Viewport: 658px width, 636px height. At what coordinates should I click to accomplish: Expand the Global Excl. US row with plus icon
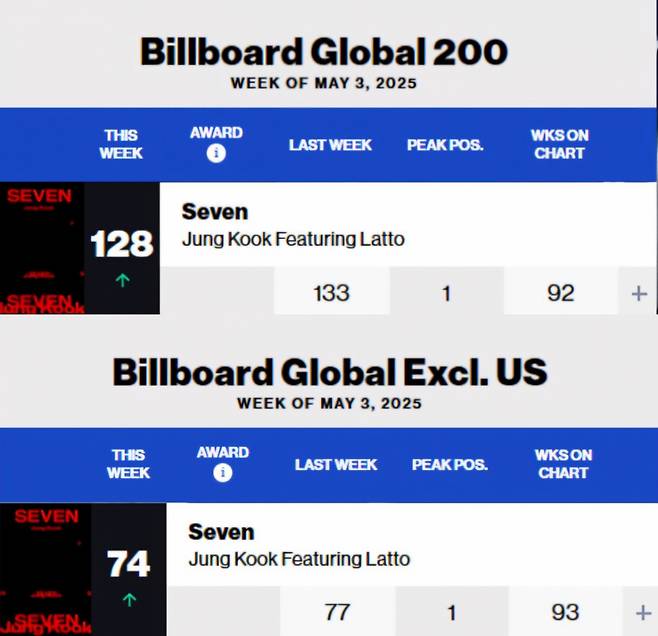[643, 611]
